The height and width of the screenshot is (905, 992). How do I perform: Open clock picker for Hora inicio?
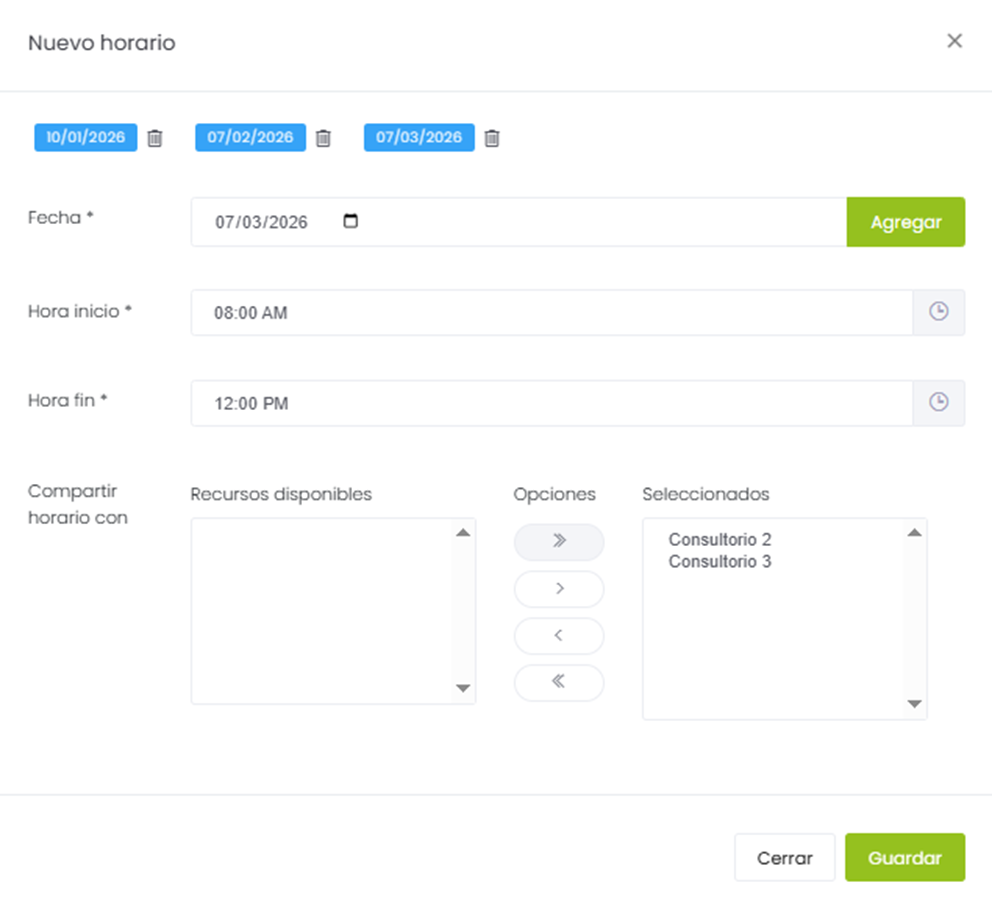(938, 312)
